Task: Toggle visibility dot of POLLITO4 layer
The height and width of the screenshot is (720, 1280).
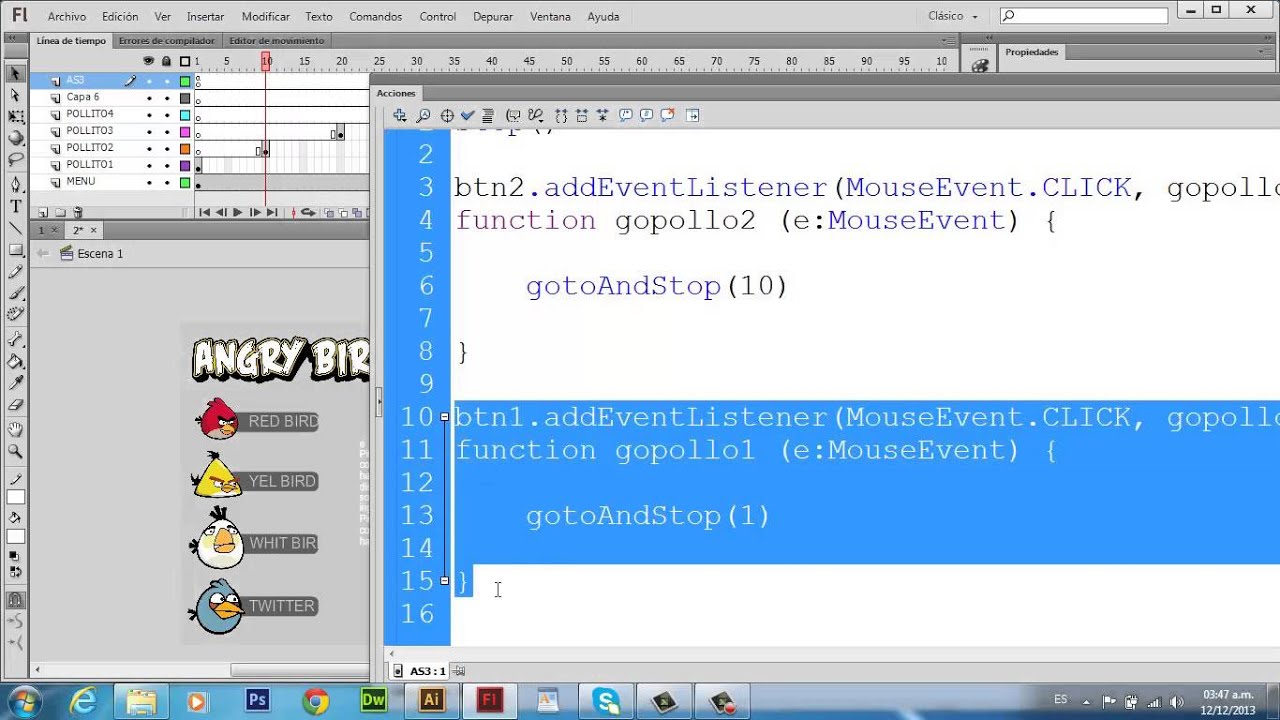Action: point(149,115)
